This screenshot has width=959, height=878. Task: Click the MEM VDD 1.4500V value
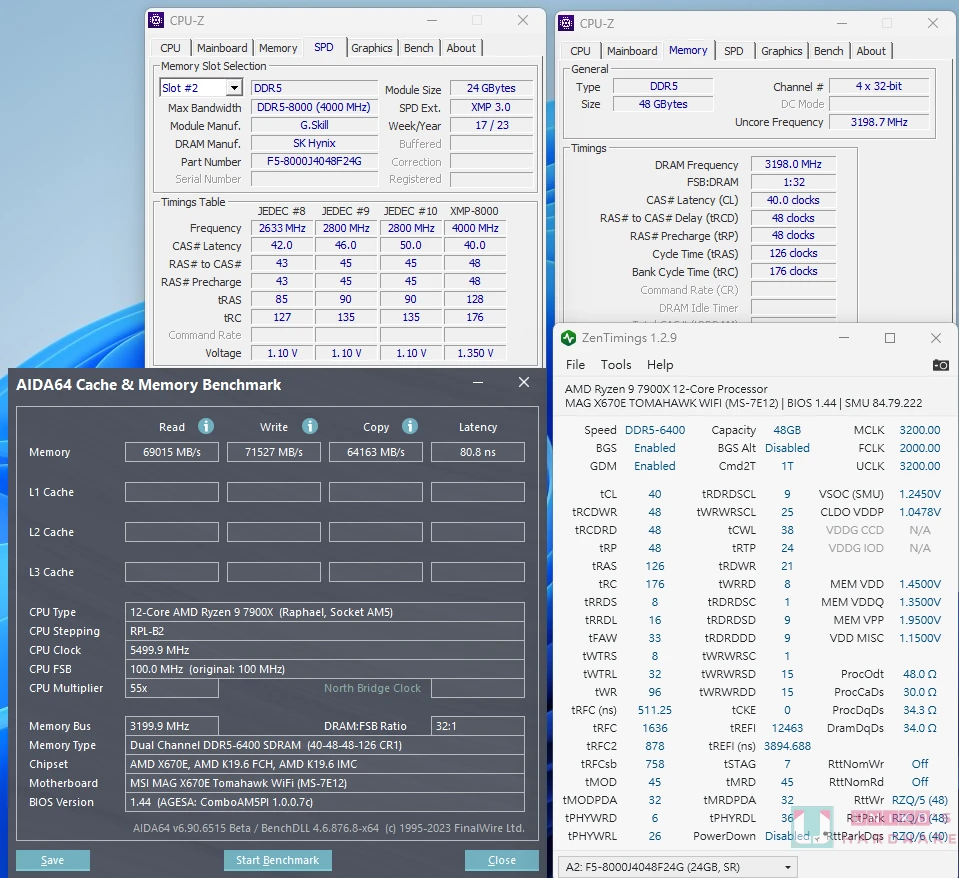click(920, 584)
